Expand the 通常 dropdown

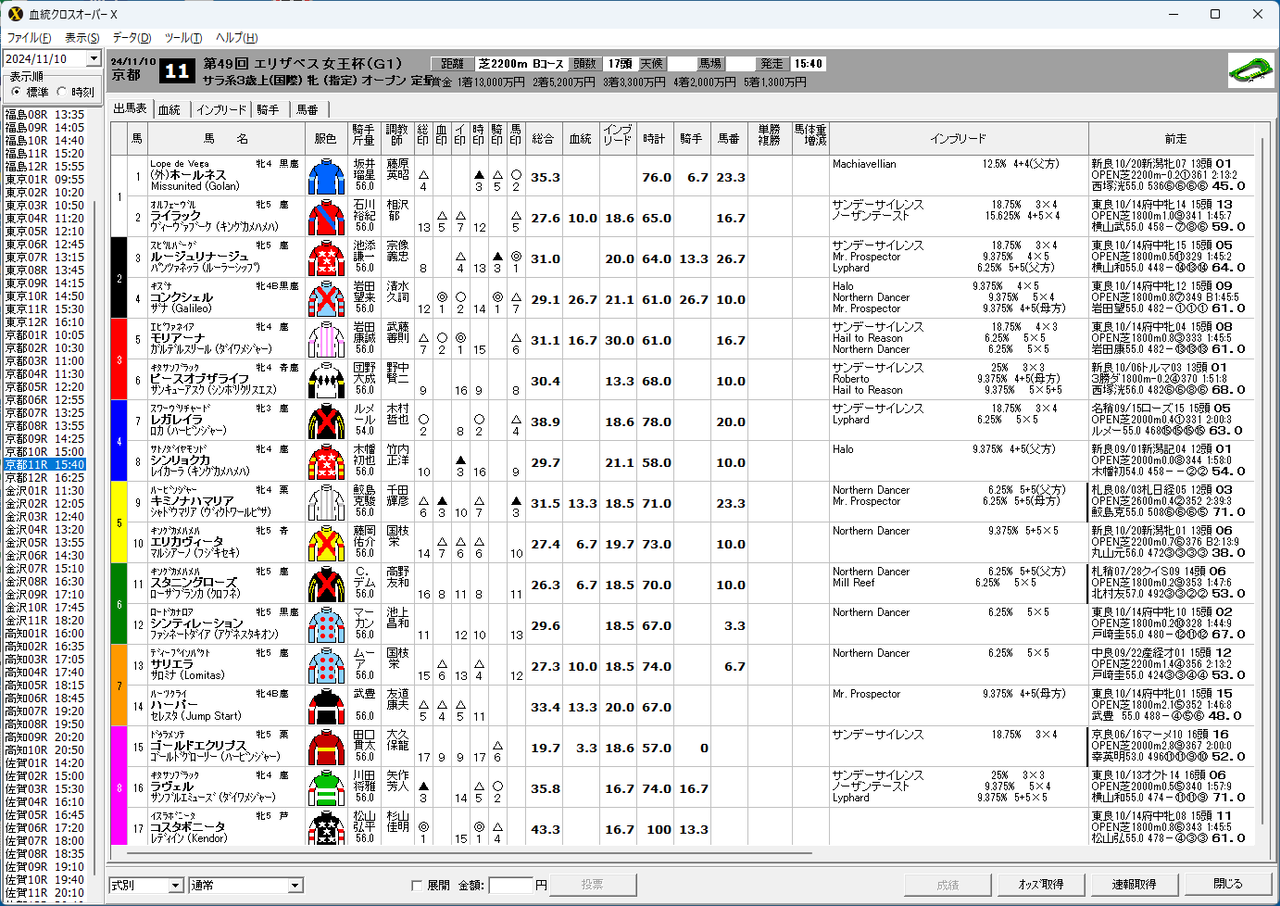click(295, 885)
